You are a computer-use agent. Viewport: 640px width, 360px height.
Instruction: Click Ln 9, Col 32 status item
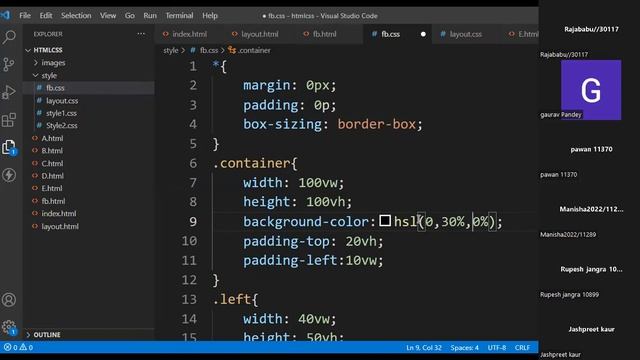pos(424,348)
